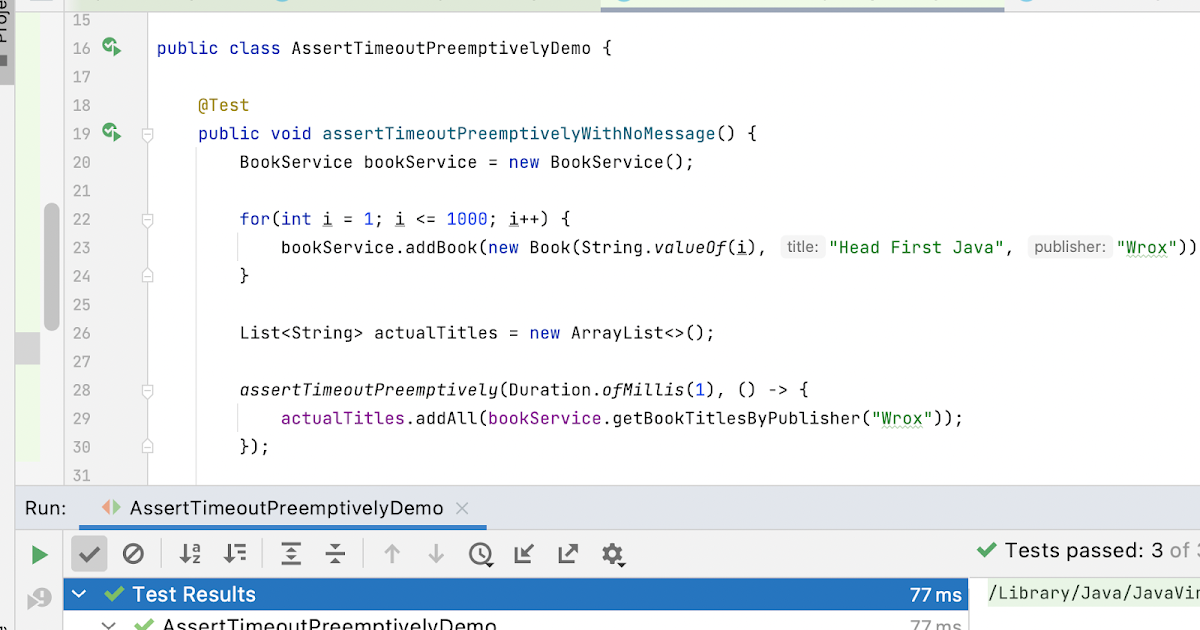Run the test via gutter icon on line 19

[111, 132]
